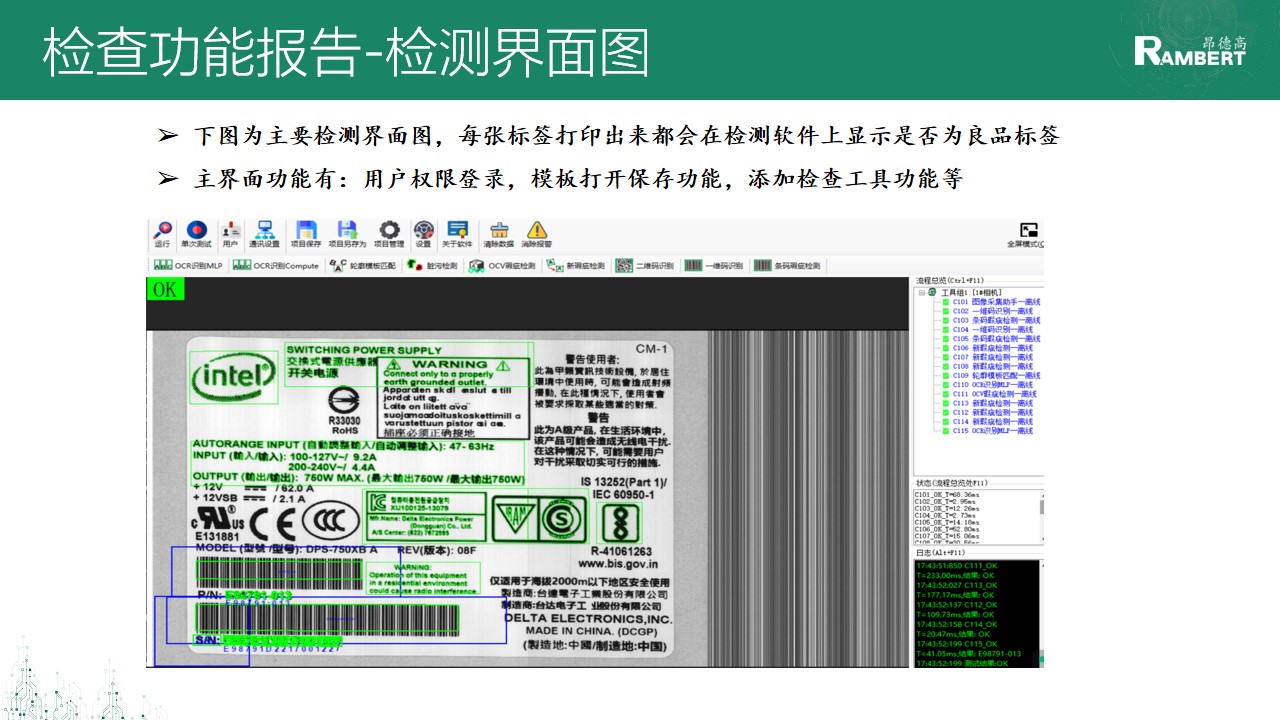Add the OCV瑕疵检测 tool

(502, 266)
